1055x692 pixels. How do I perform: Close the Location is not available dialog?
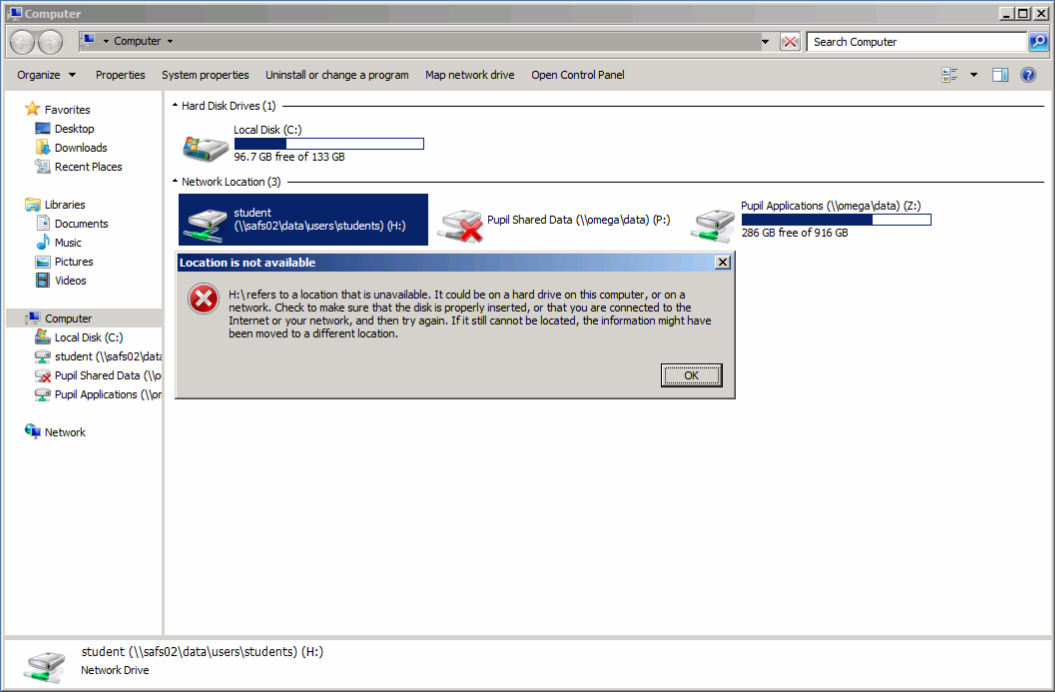coord(723,263)
